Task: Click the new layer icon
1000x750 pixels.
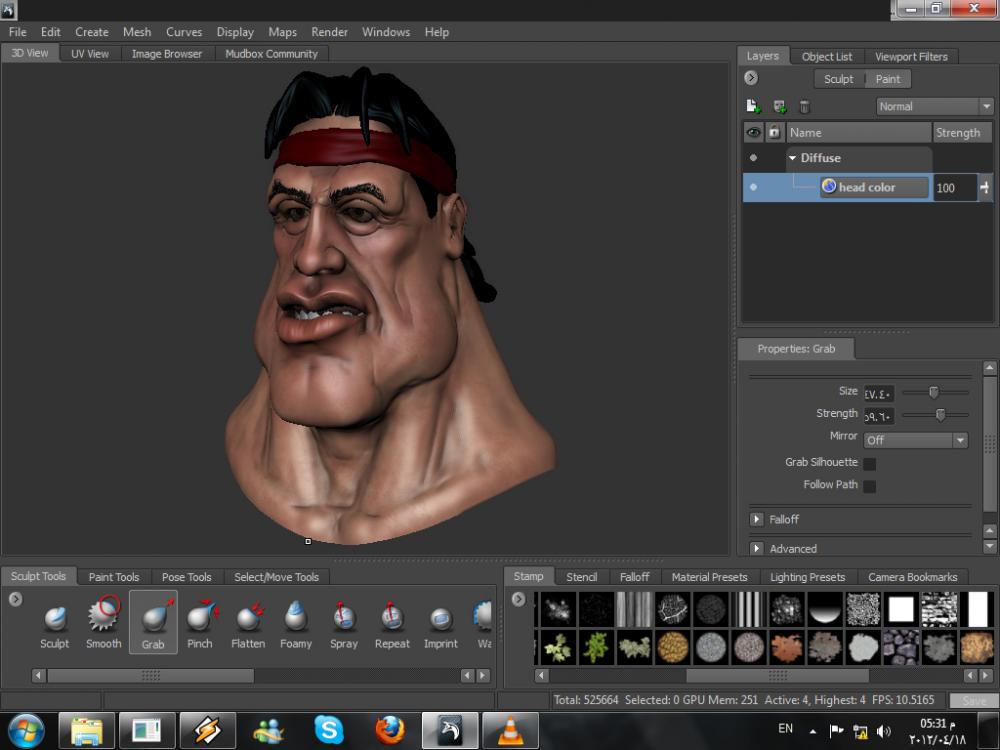Action: [754, 107]
